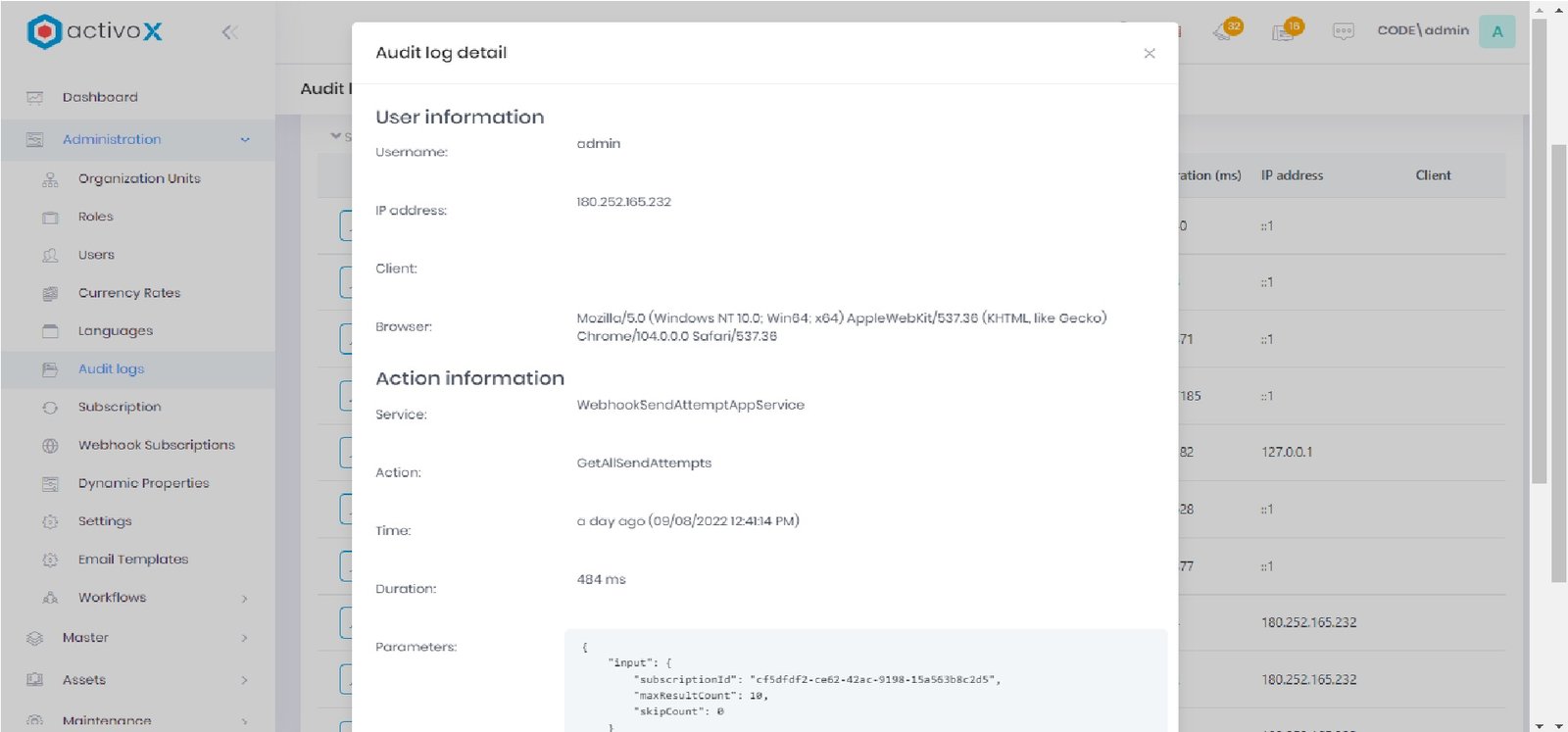Open the Languages page
This screenshot has width=1568, height=732.
pos(116,331)
